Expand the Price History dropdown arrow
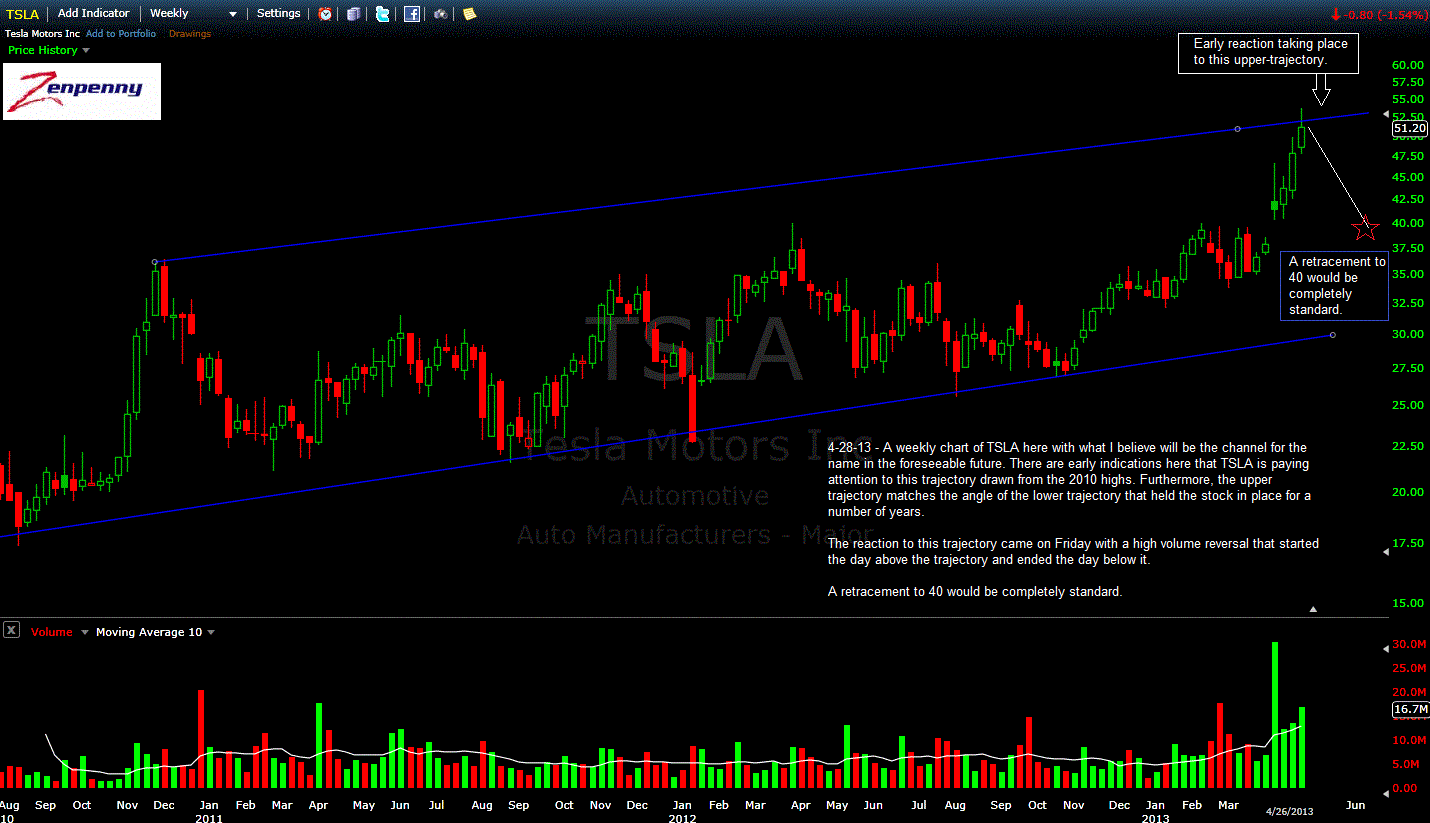This screenshot has height=823, width=1430. (85, 50)
